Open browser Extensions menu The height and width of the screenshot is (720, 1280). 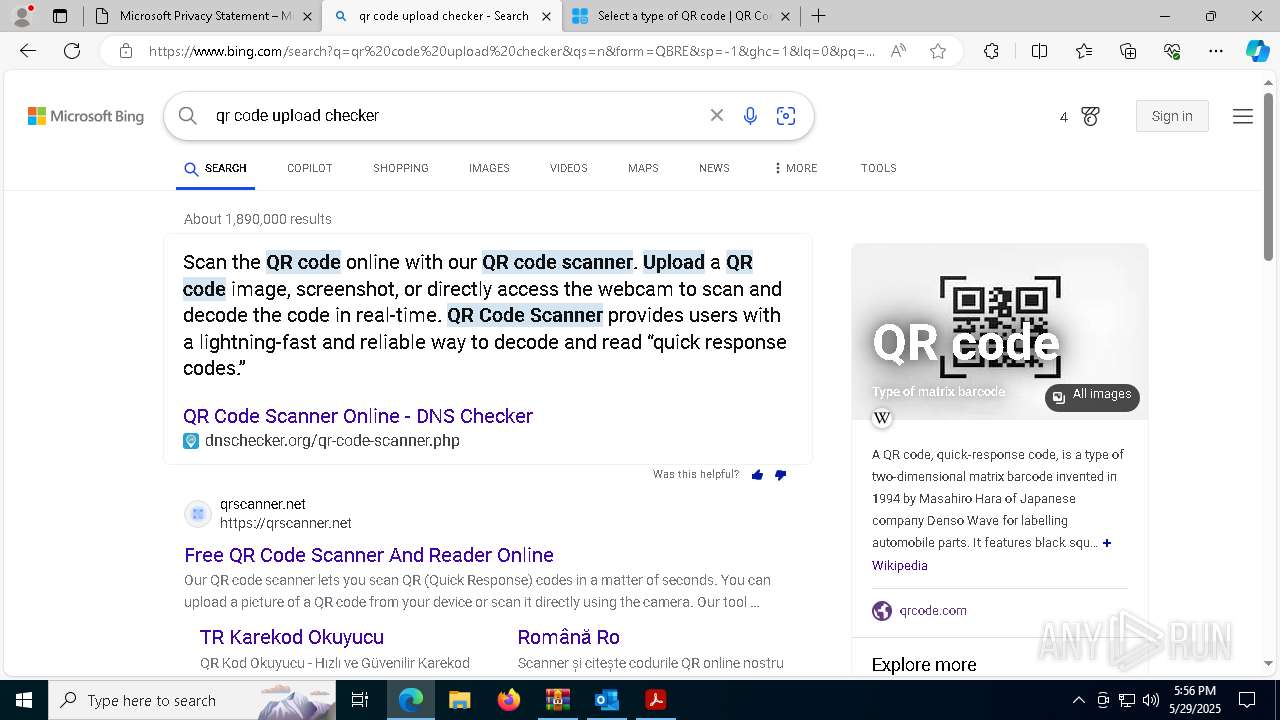991,51
